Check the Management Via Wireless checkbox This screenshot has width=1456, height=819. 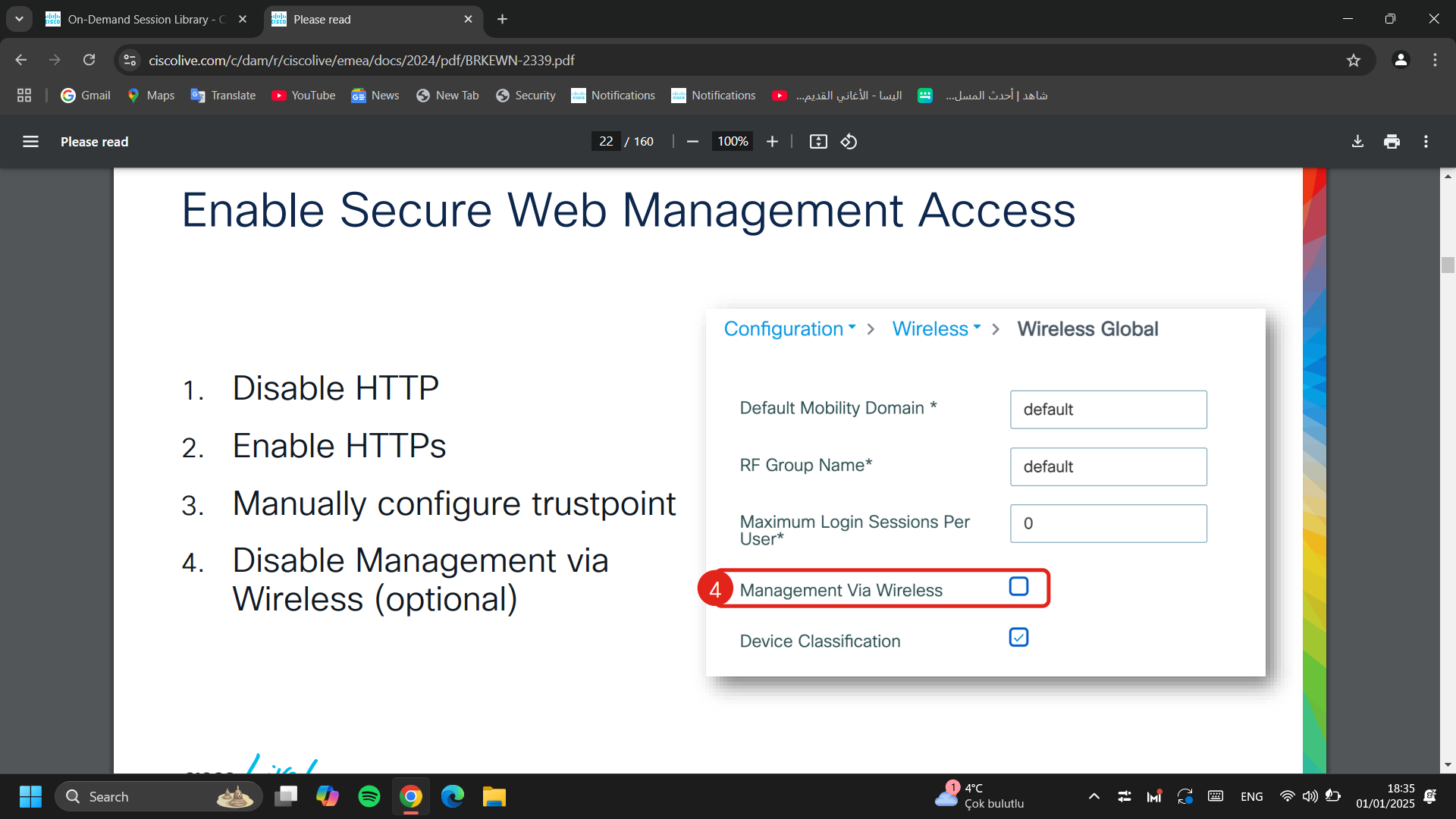click(1019, 586)
